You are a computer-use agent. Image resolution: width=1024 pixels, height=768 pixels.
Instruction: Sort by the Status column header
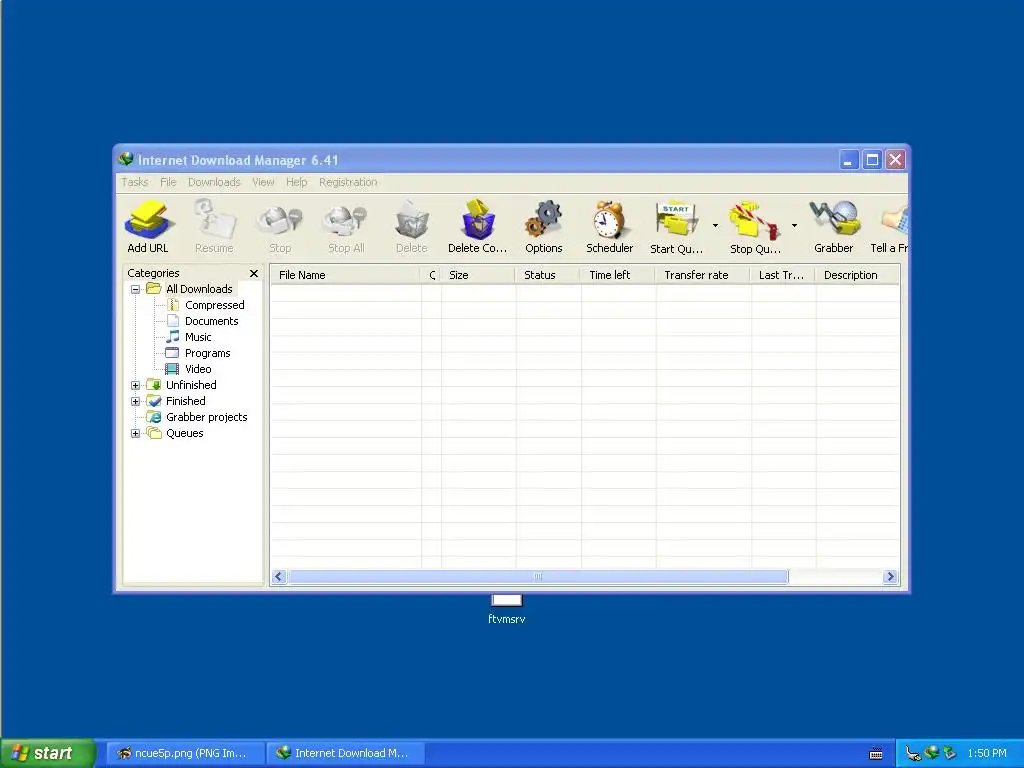[x=548, y=275]
